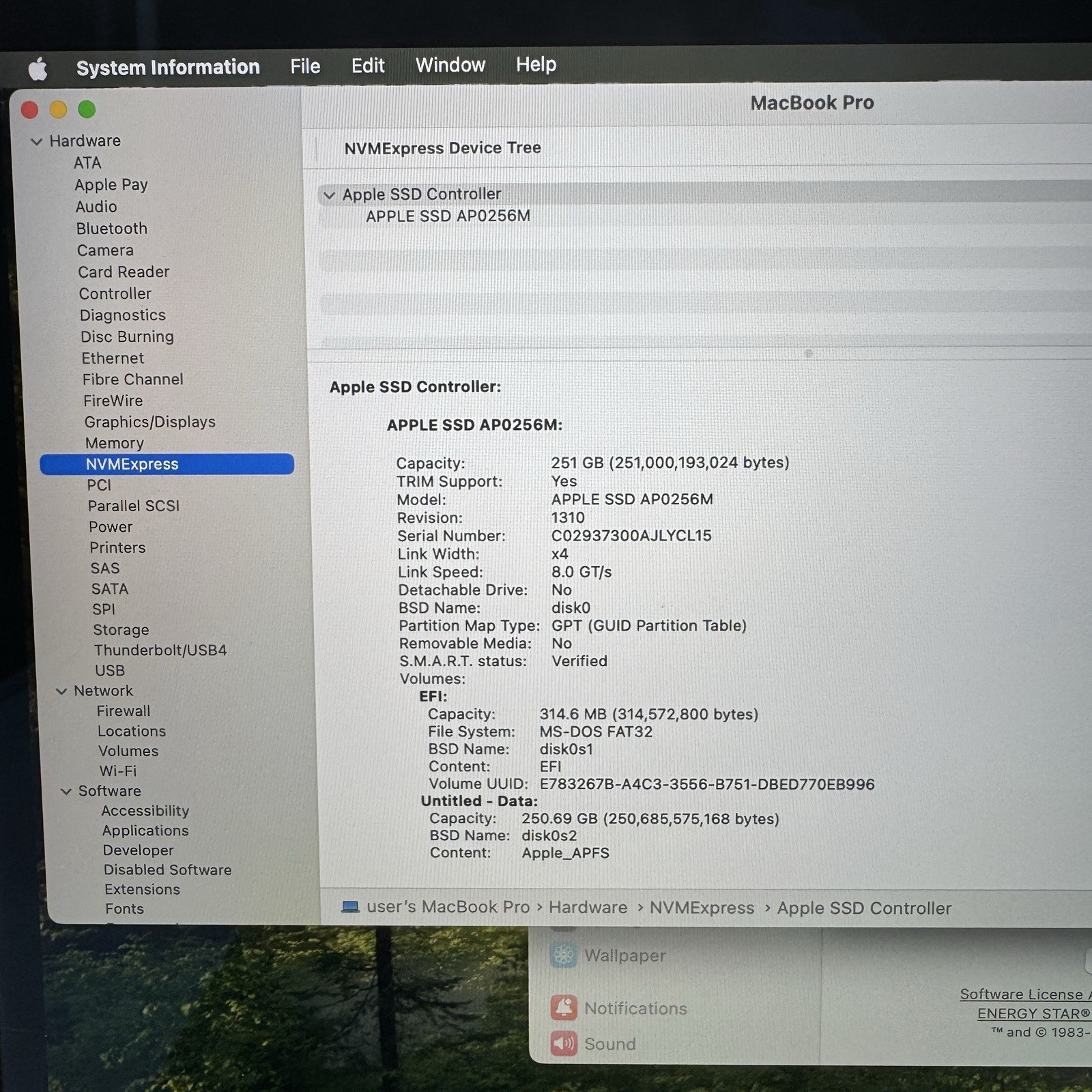The height and width of the screenshot is (1092, 1092).
Task: Click user's MacBook Pro in the path bar
Action: tap(448, 907)
